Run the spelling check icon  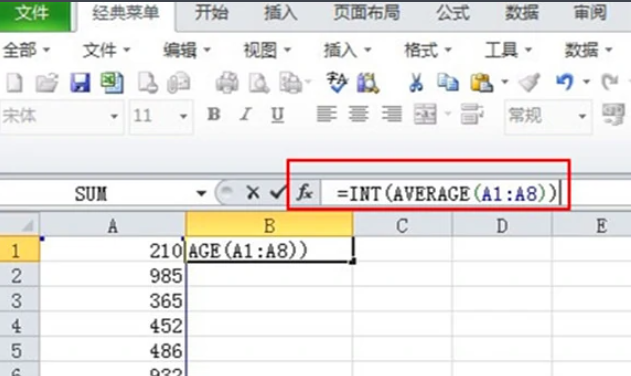336,82
